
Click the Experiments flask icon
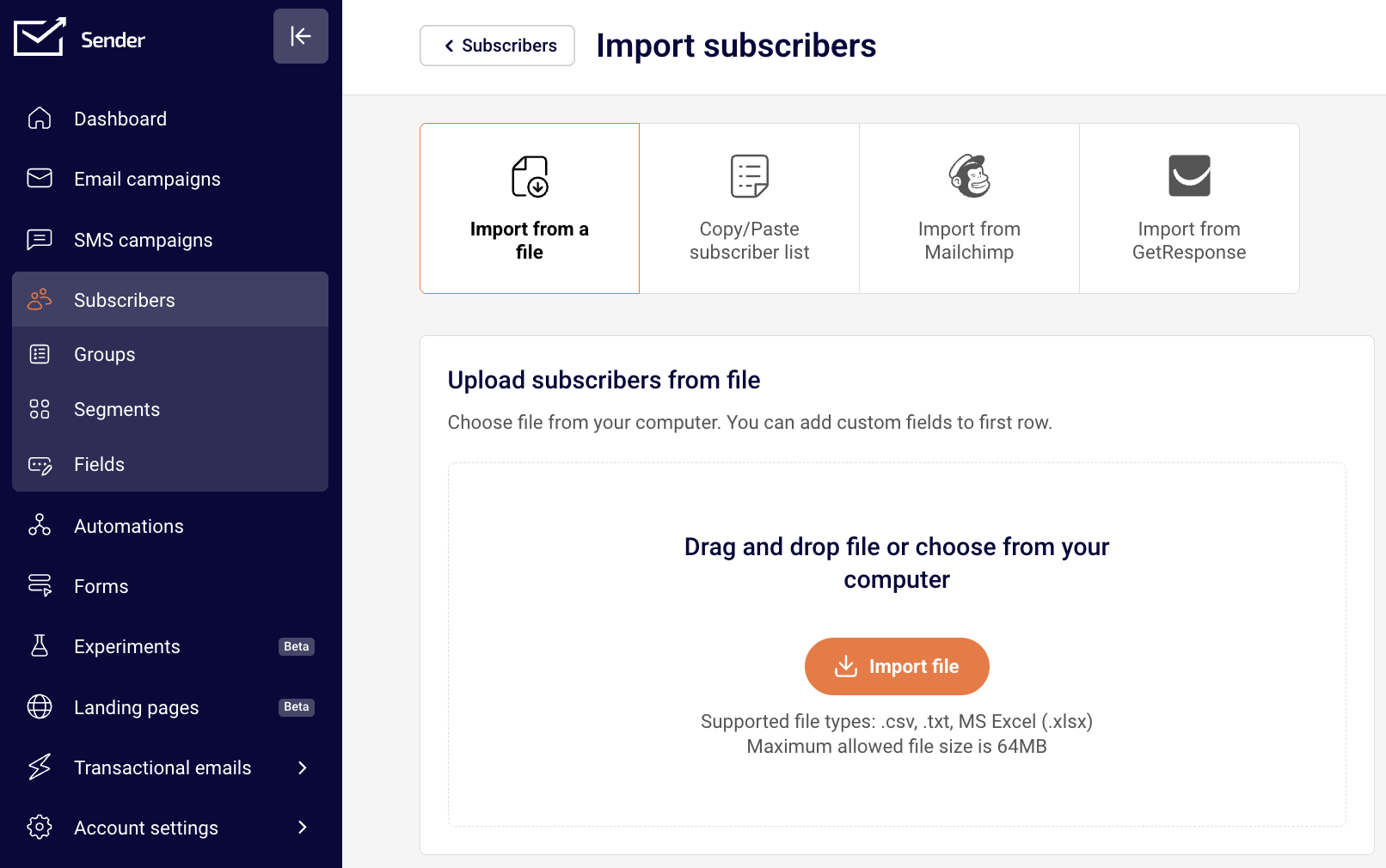[x=40, y=645]
